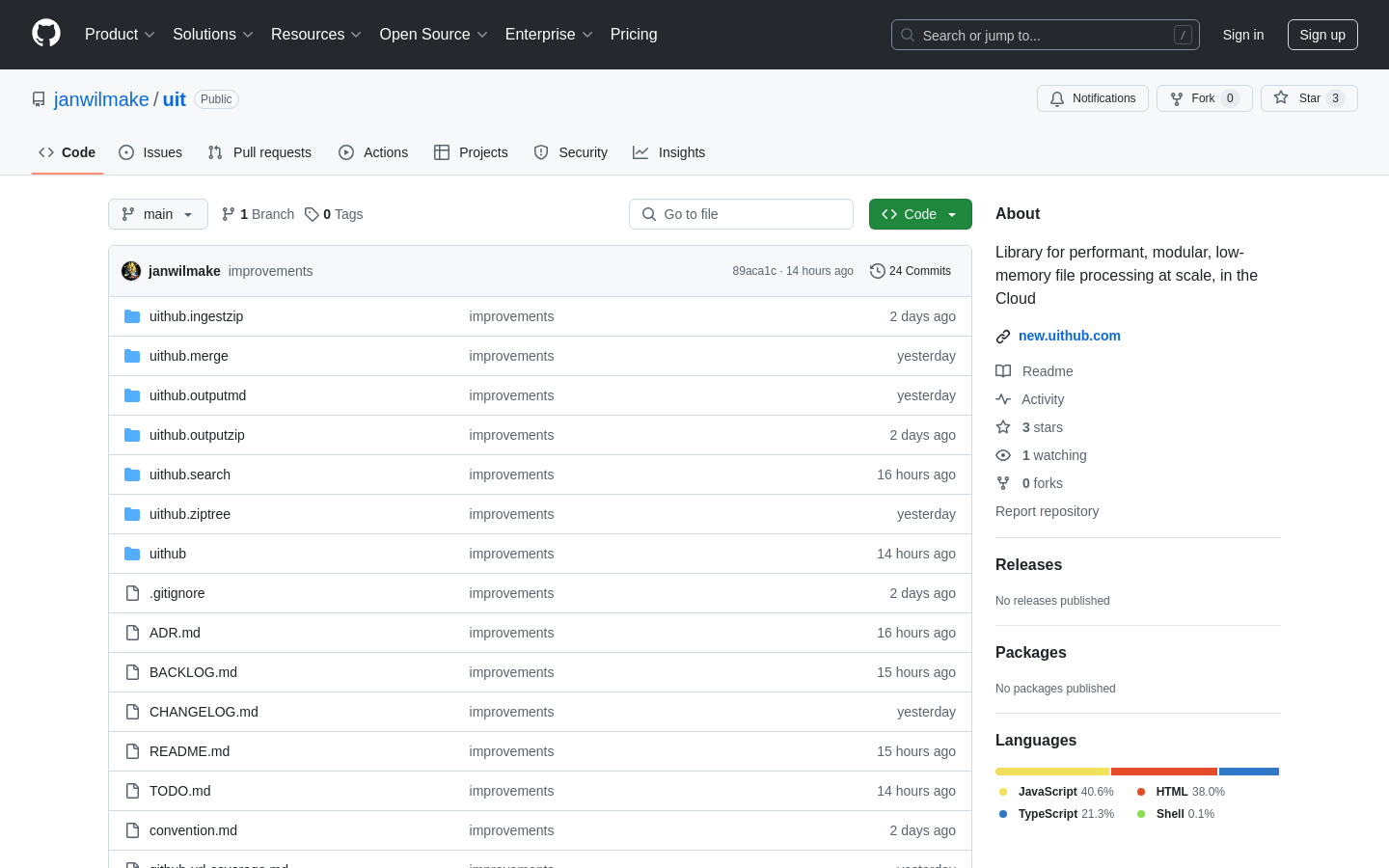Open the GitHub home logo

point(46,34)
